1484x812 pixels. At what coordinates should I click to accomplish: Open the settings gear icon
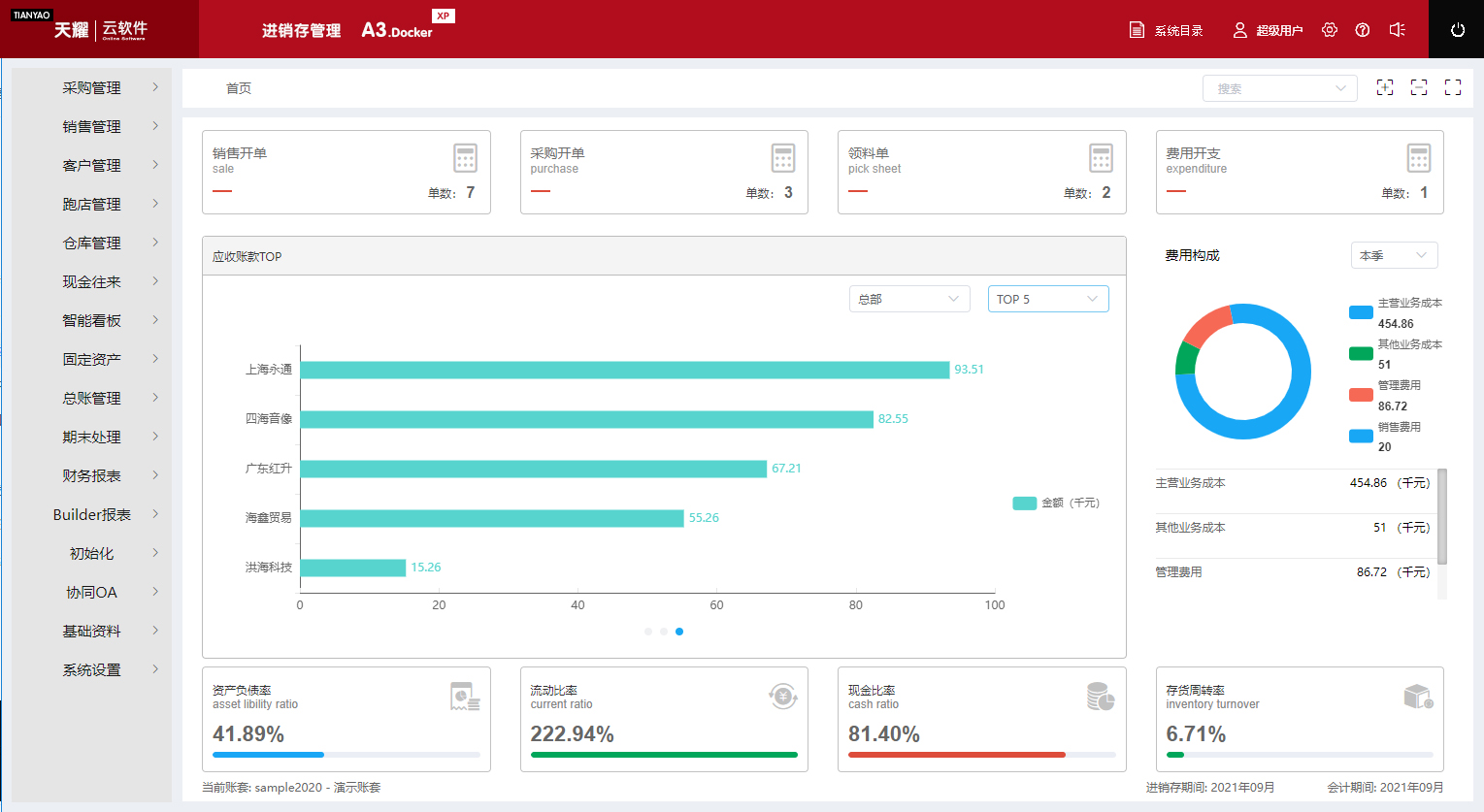click(1330, 30)
